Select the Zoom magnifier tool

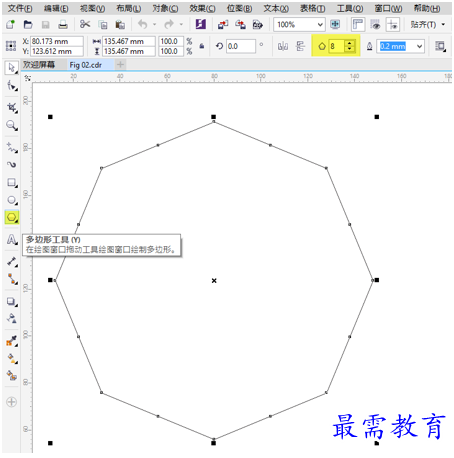point(12,125)
